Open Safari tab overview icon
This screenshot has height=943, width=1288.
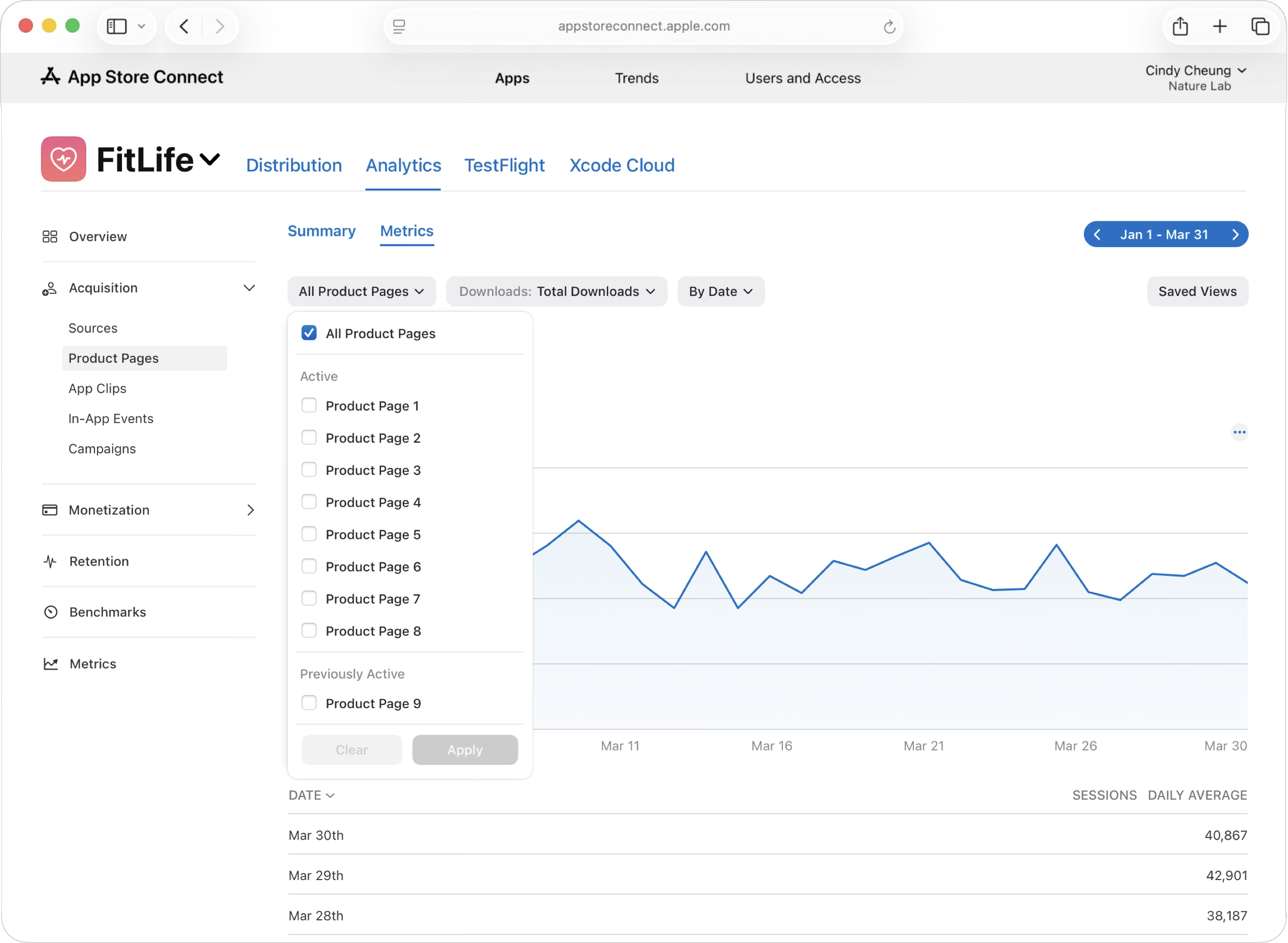click(1260, 26)
